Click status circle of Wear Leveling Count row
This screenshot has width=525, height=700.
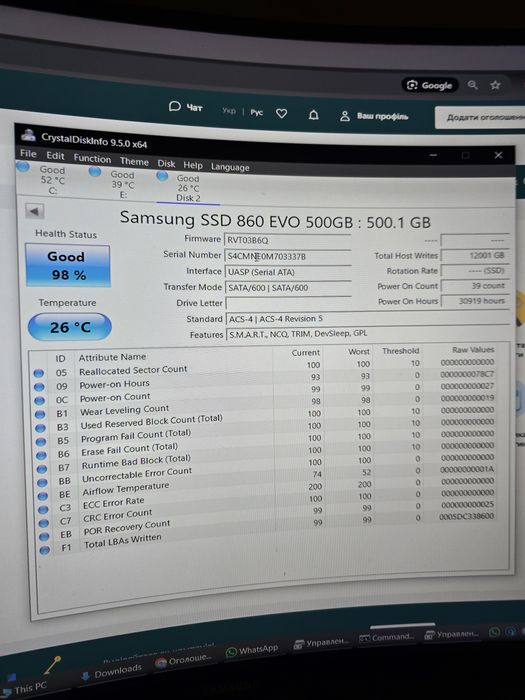[40, 414]
